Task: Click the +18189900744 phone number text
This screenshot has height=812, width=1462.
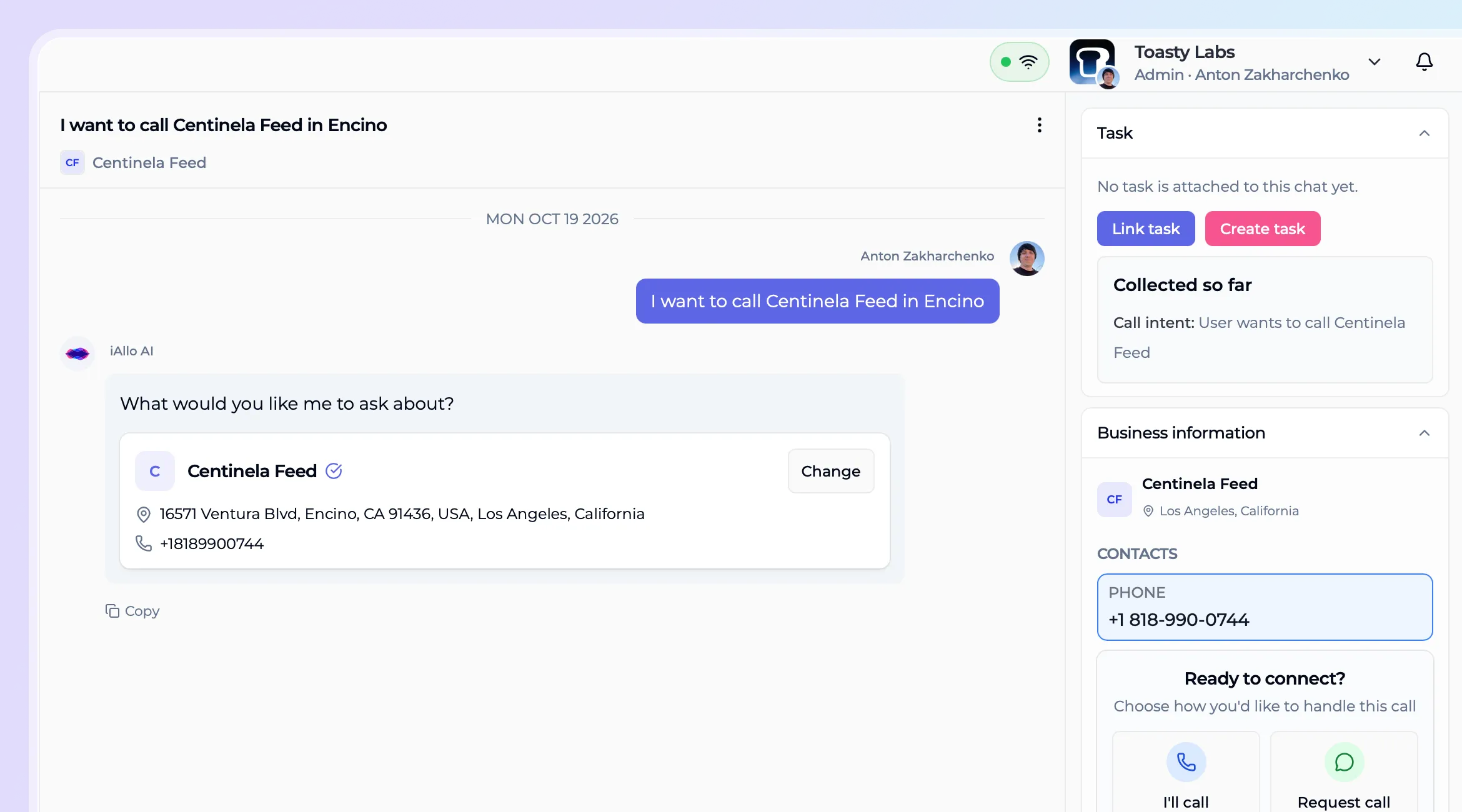Action: (212, 543)
